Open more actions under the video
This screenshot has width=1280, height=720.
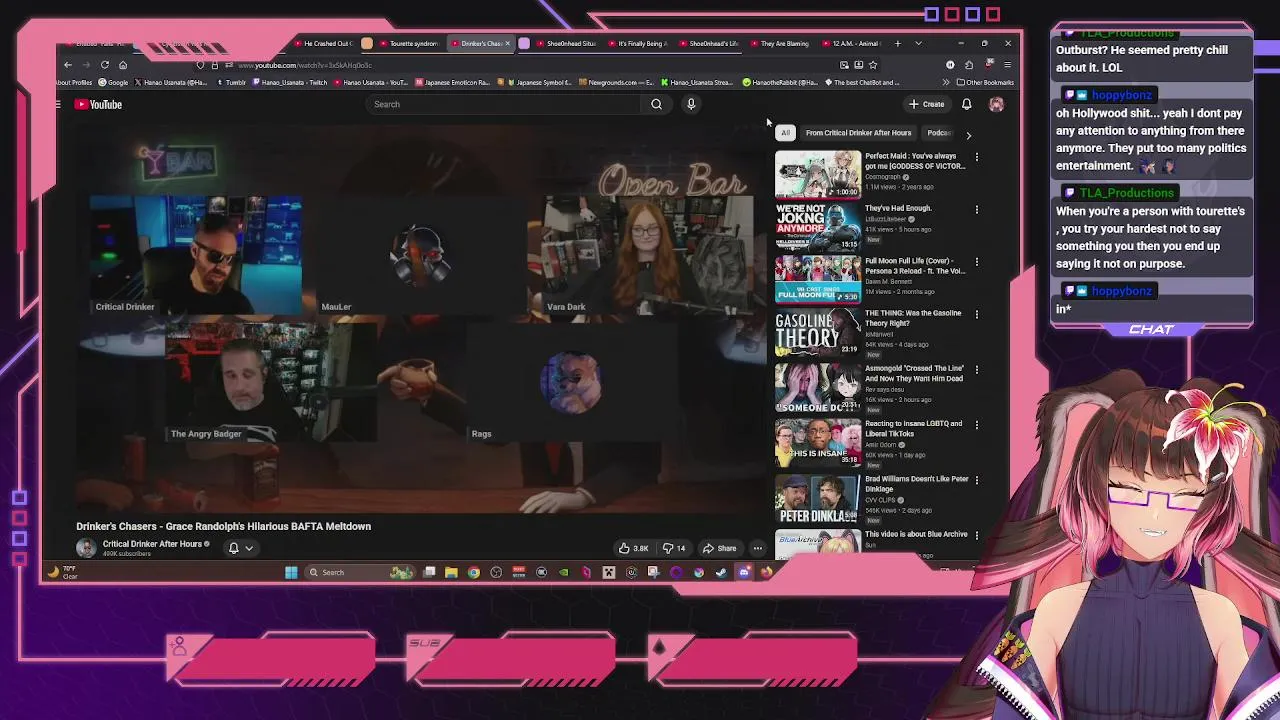click(x=758, y=548)
